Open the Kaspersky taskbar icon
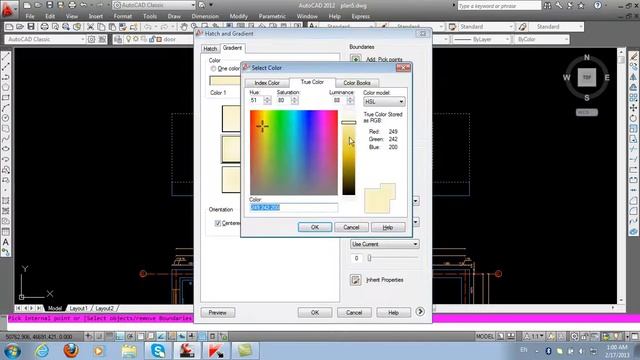 pyautogui.click(x=216, y=351)
